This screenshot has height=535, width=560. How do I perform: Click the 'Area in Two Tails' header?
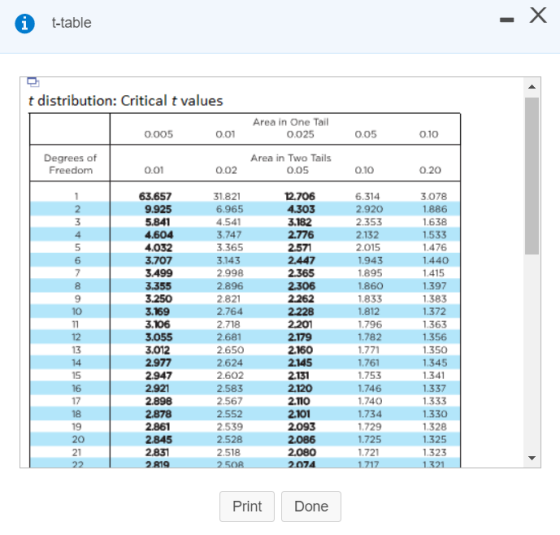tap(291, 158)
